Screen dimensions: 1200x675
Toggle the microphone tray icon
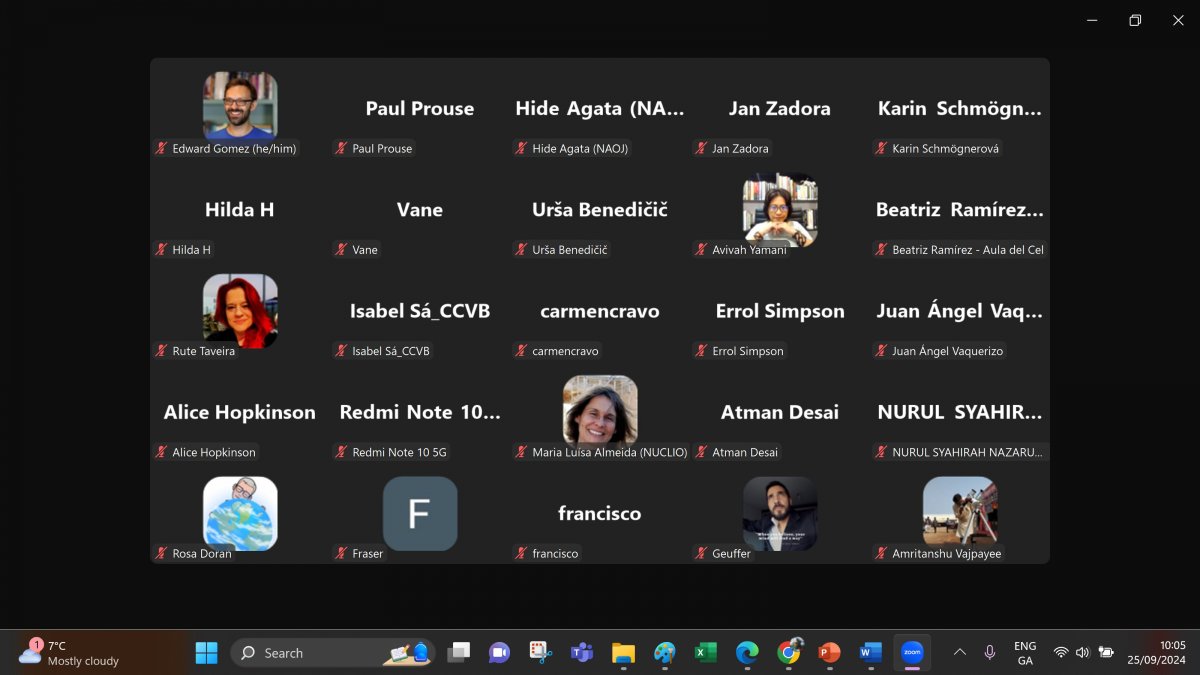click(x=989, y=652)
